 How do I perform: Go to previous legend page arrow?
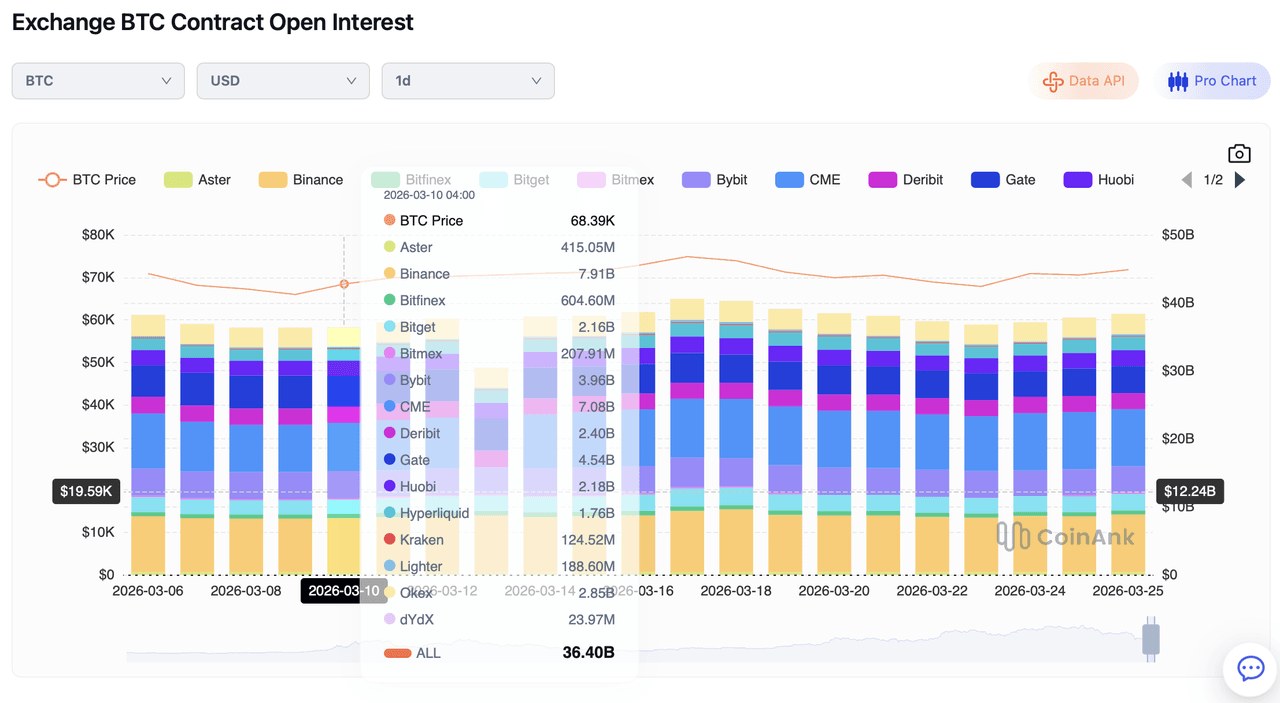click(x=1187, y=180)
